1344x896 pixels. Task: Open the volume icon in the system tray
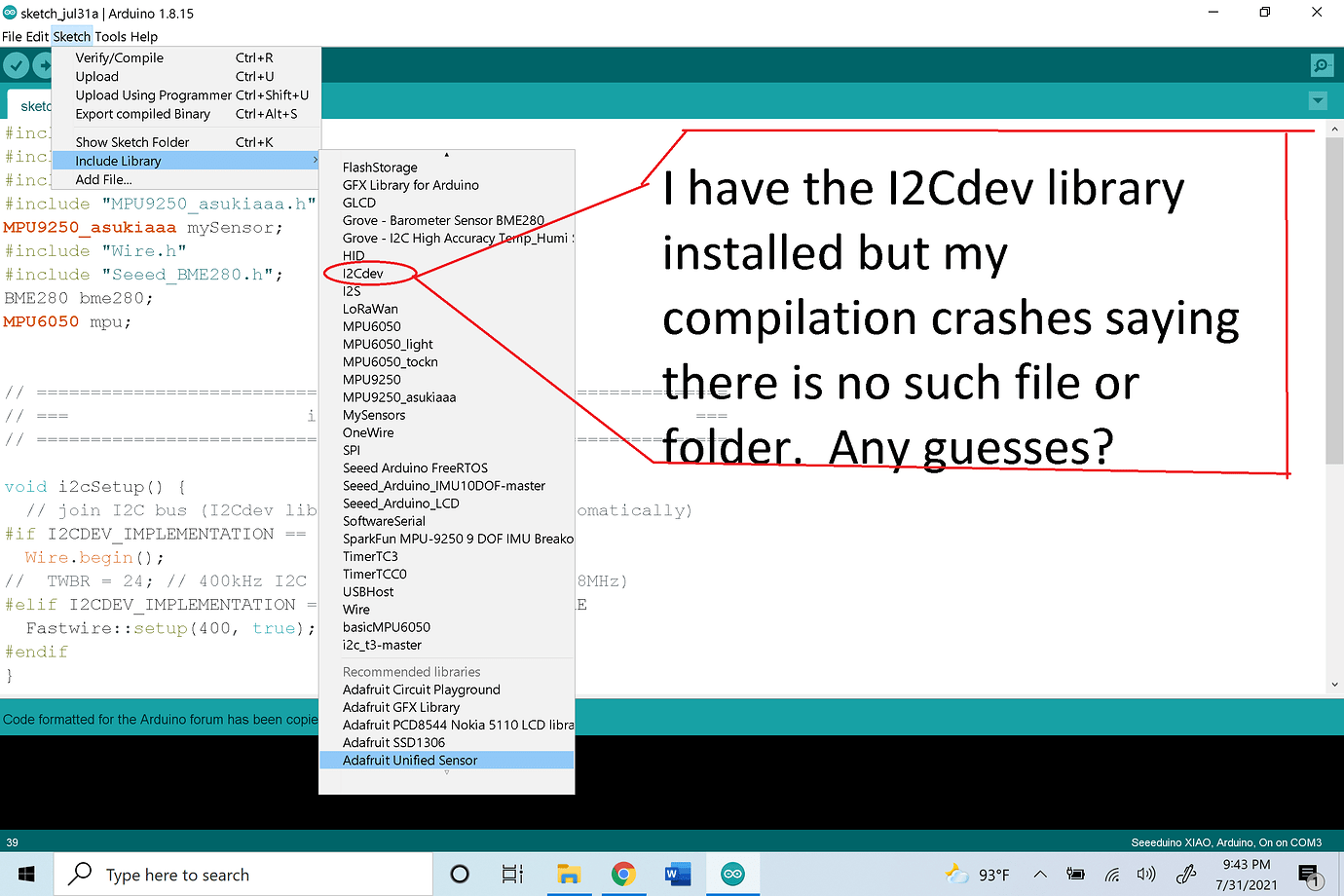coord(1146,874)
